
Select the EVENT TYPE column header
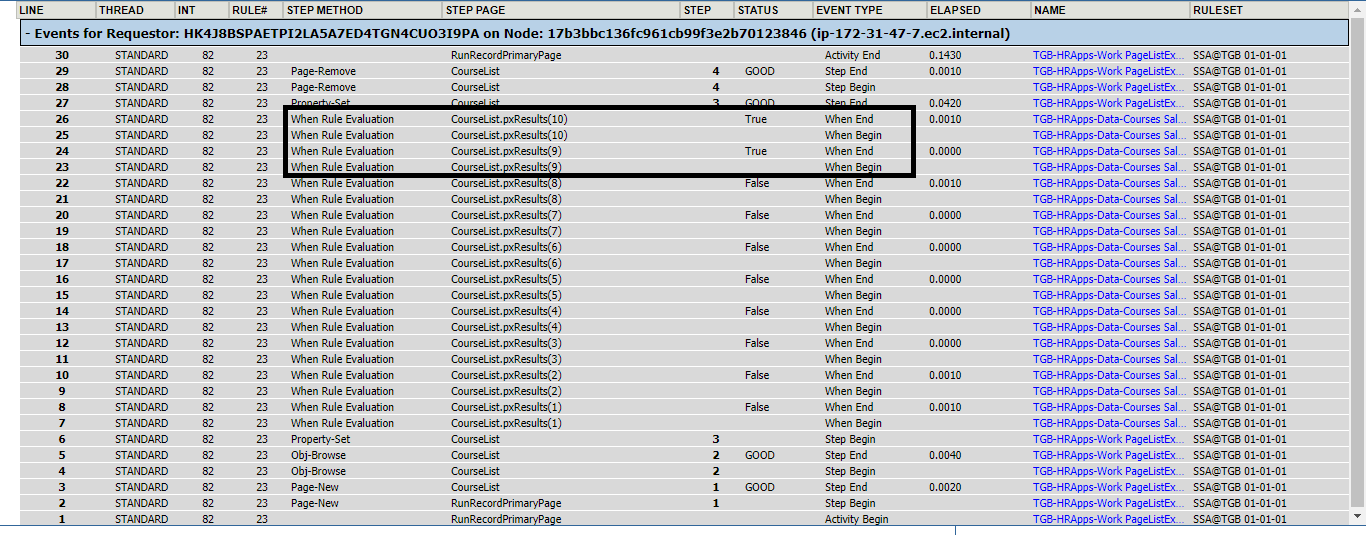(x=850, y=10)
